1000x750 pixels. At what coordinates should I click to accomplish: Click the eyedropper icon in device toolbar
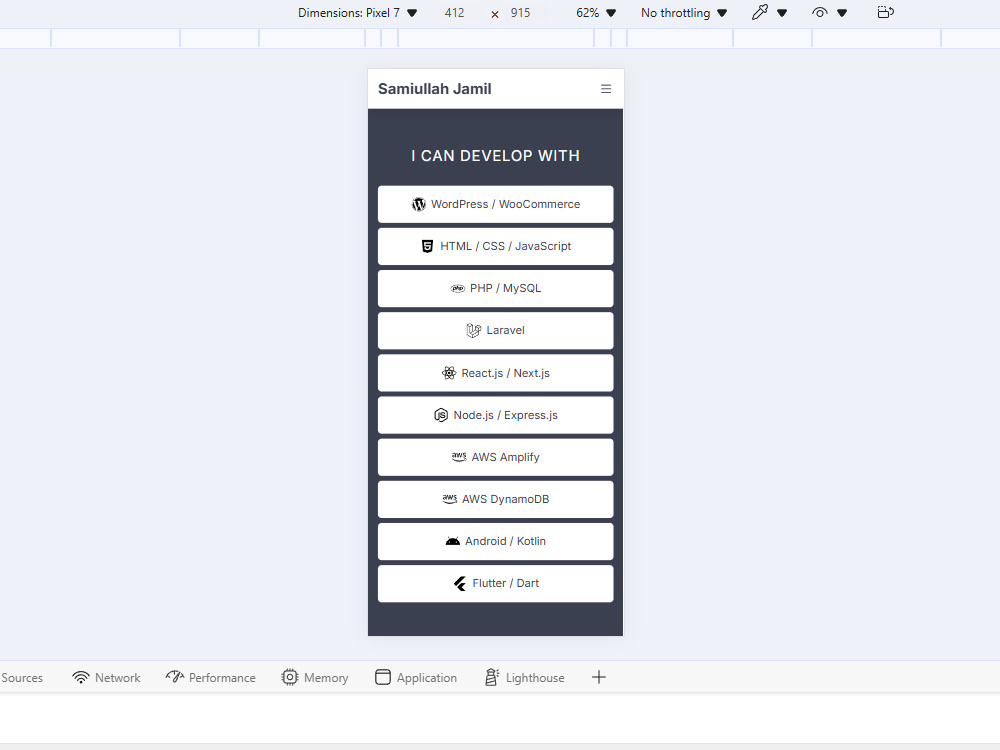pos(760,13)
